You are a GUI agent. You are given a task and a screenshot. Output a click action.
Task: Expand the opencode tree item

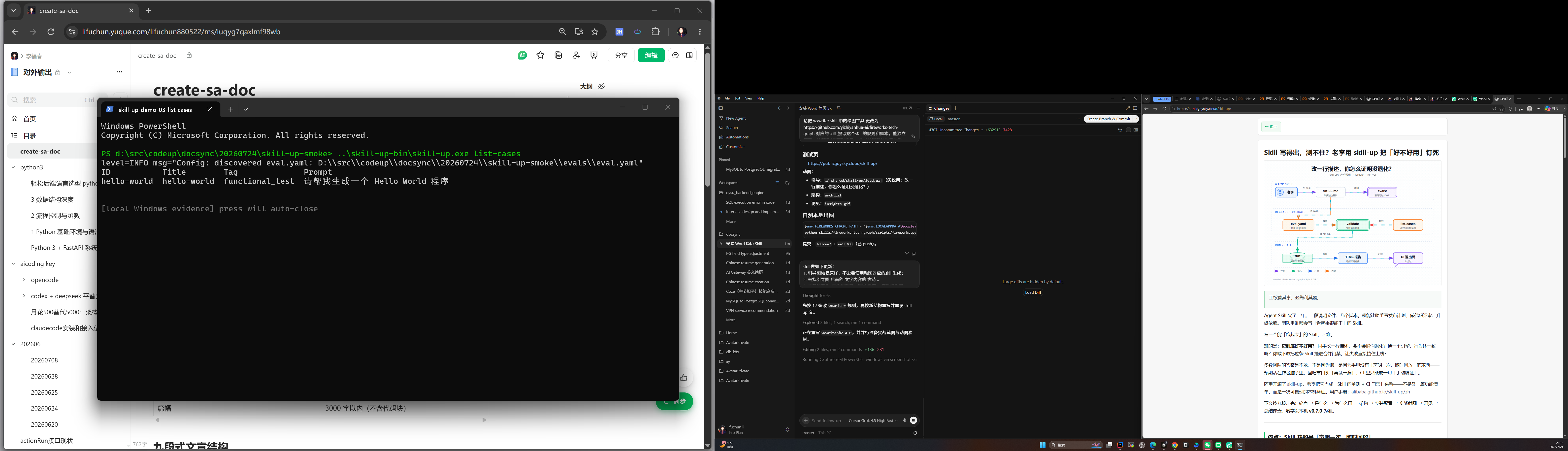(24, 280)
